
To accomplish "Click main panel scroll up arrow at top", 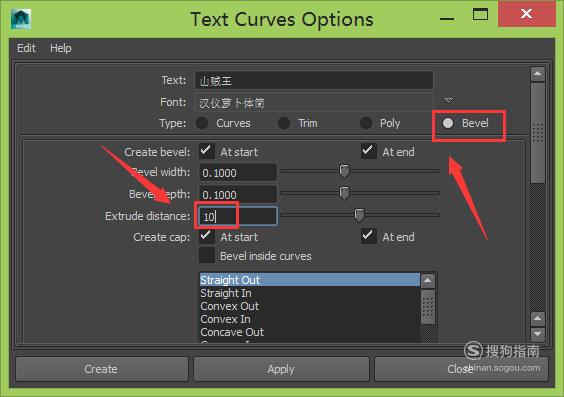I will coord(537,74).
